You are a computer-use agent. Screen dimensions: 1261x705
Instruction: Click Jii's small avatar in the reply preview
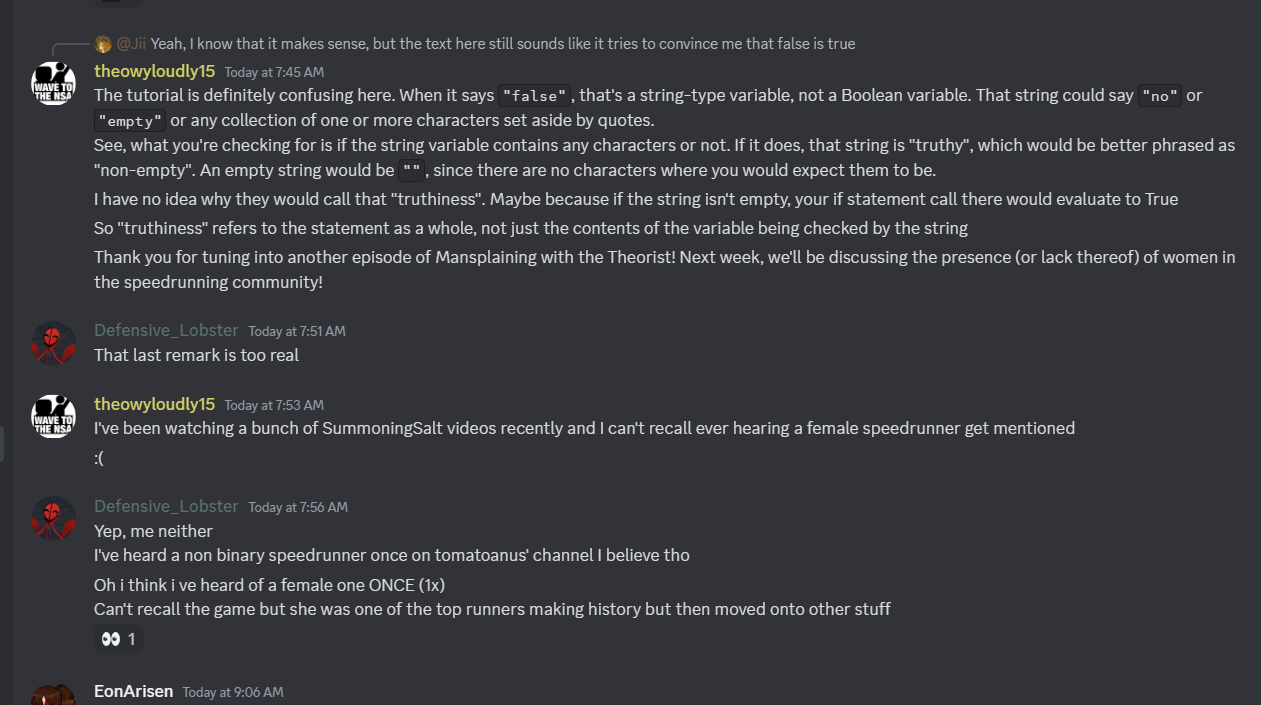(103, 44)
